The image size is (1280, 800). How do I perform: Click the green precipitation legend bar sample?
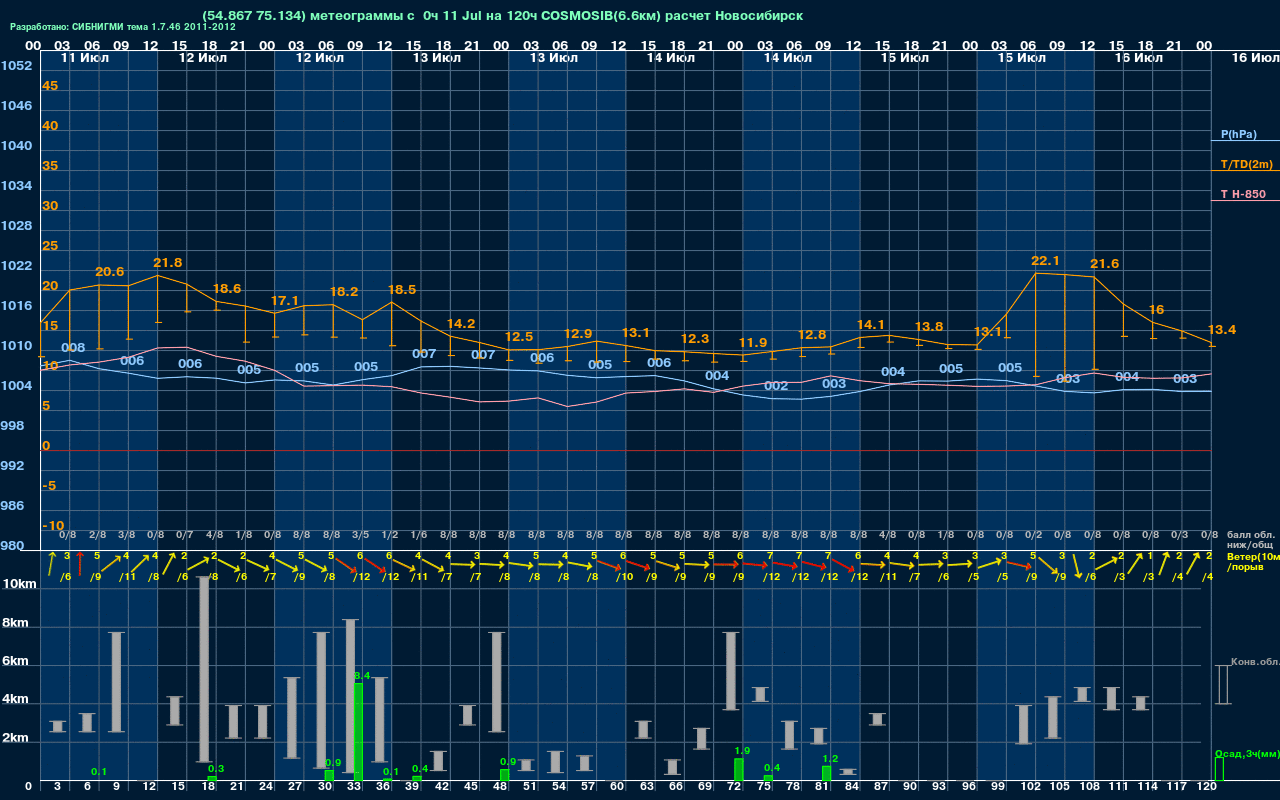point(1219,769)
